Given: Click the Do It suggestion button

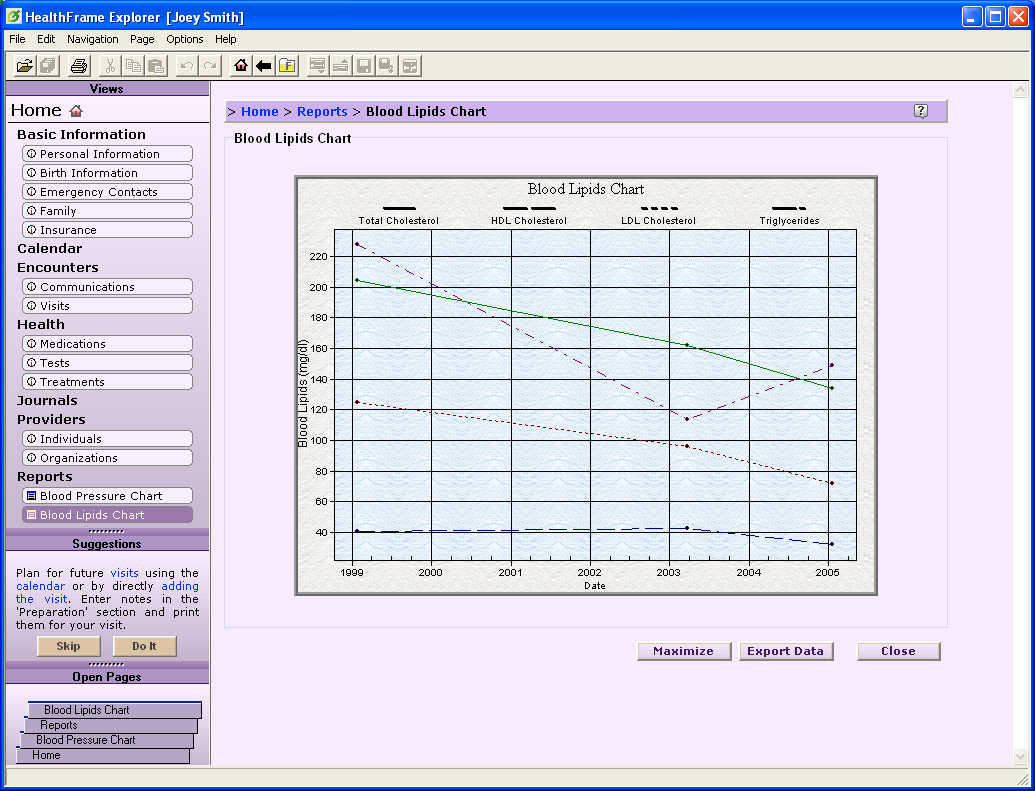Looking at the screenshot, I should pyautogui.click(x=145, y=646).
